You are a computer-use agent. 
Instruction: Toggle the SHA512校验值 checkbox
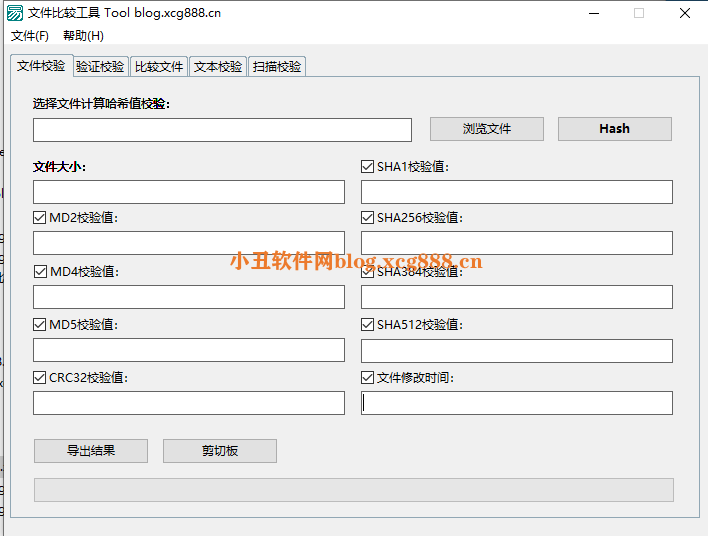click(368, 324)
